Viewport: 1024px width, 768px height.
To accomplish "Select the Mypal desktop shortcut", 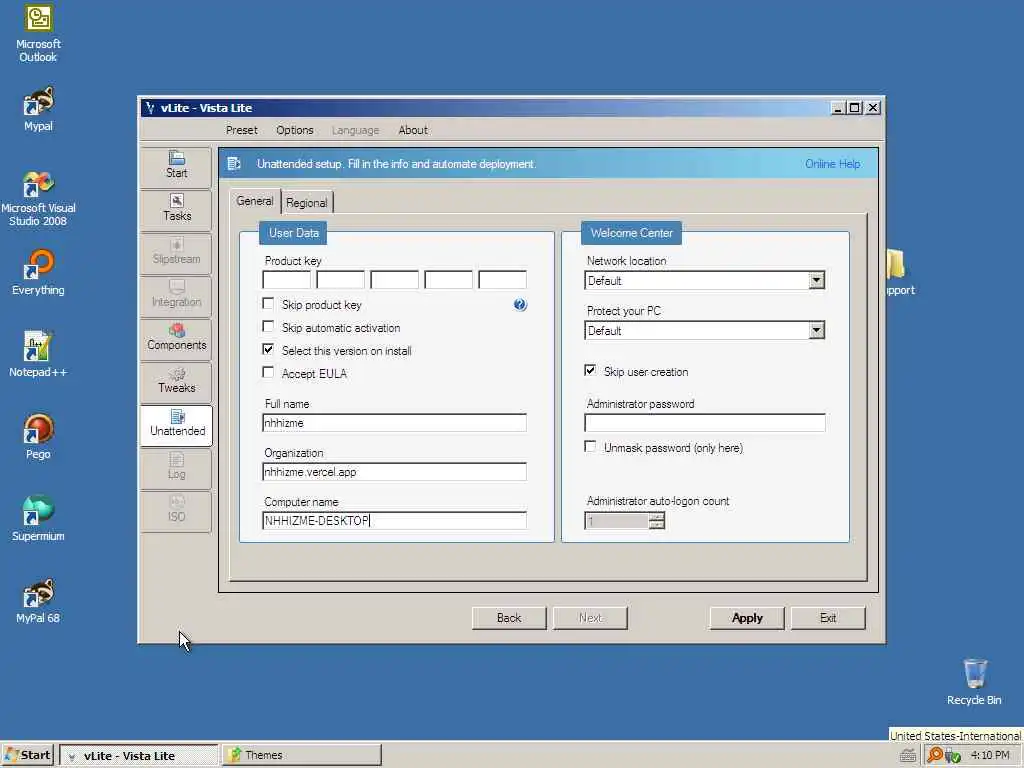I will tap(38, 109).
